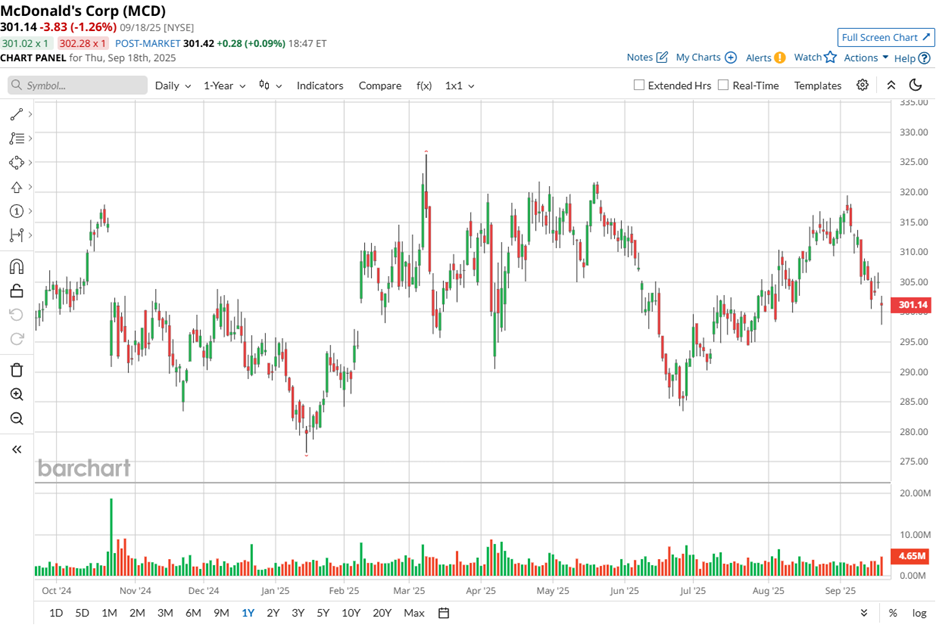
Task: Click the undo arrow icon
Action: (x=17, y=315)
